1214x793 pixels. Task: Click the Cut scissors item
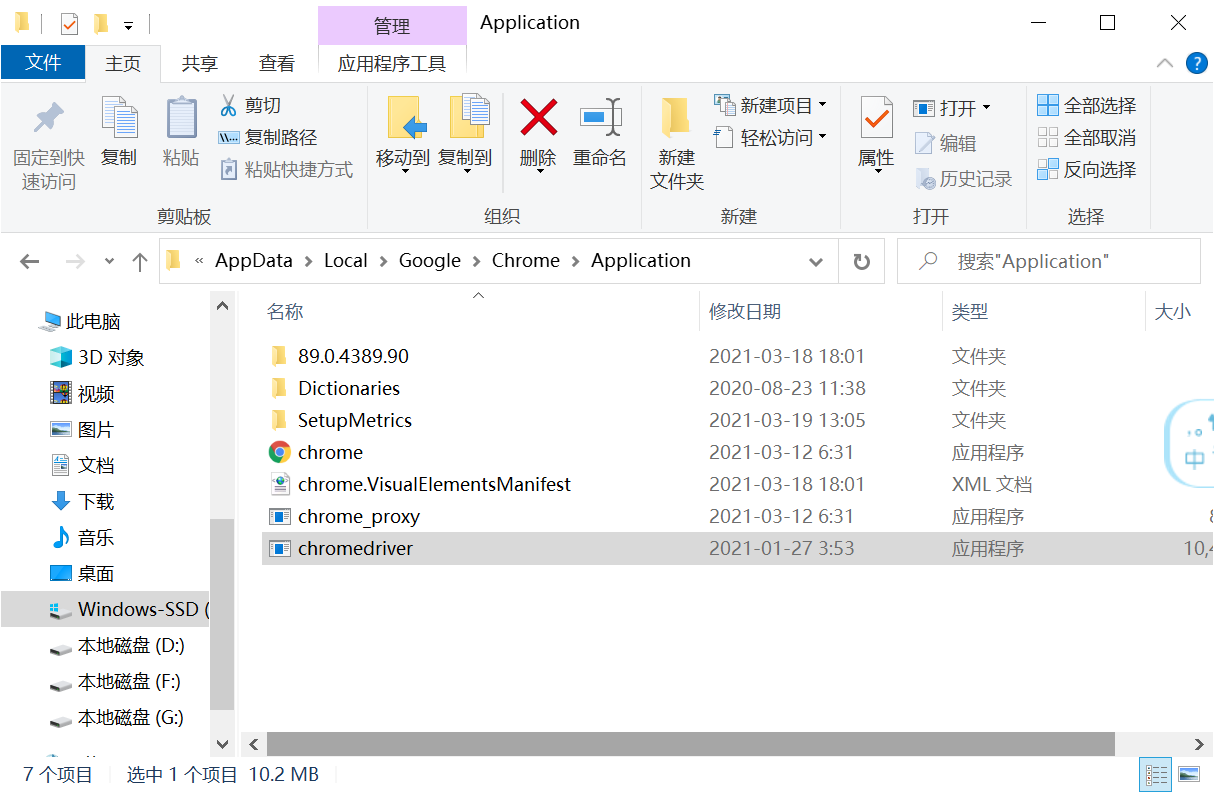(x=250, y=105)
